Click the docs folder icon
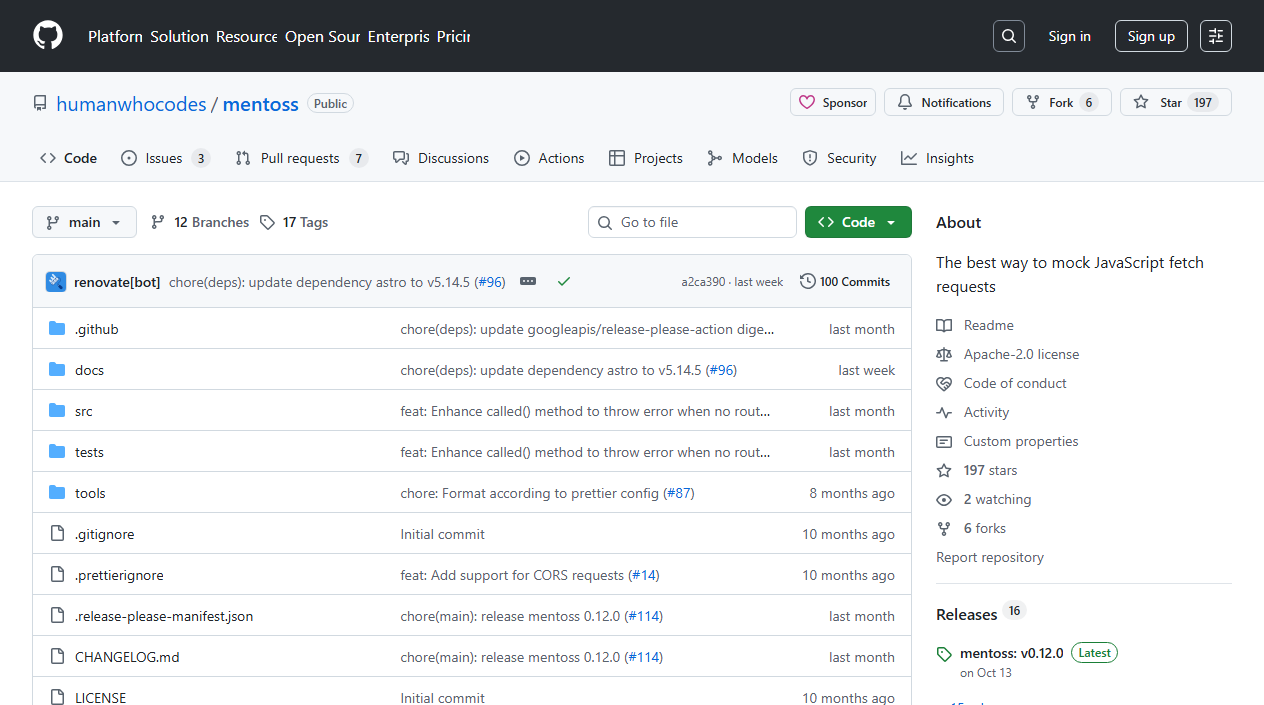 [57, 370]
